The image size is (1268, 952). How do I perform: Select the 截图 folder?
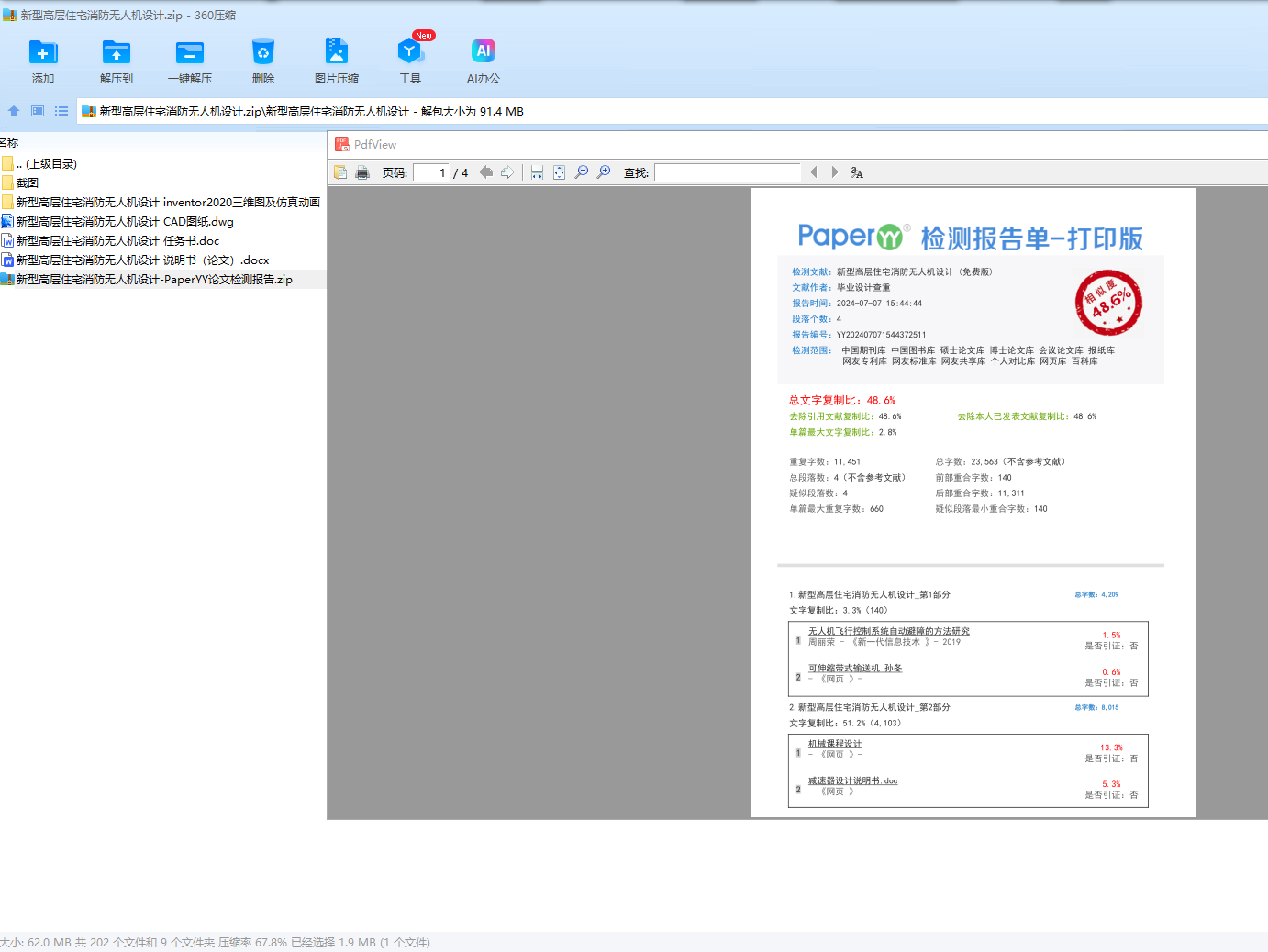(20, 183)
